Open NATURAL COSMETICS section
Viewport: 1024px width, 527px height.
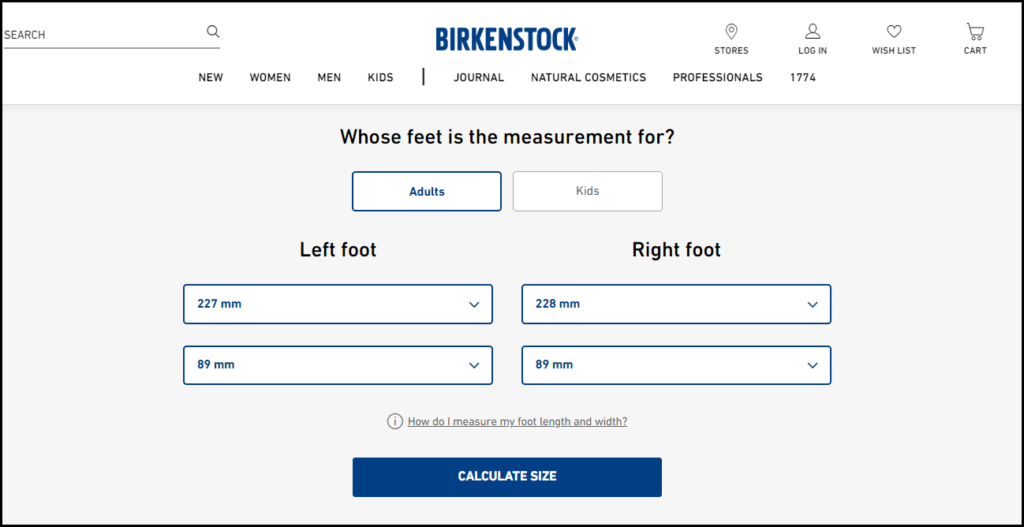click(x=588, y=77)
